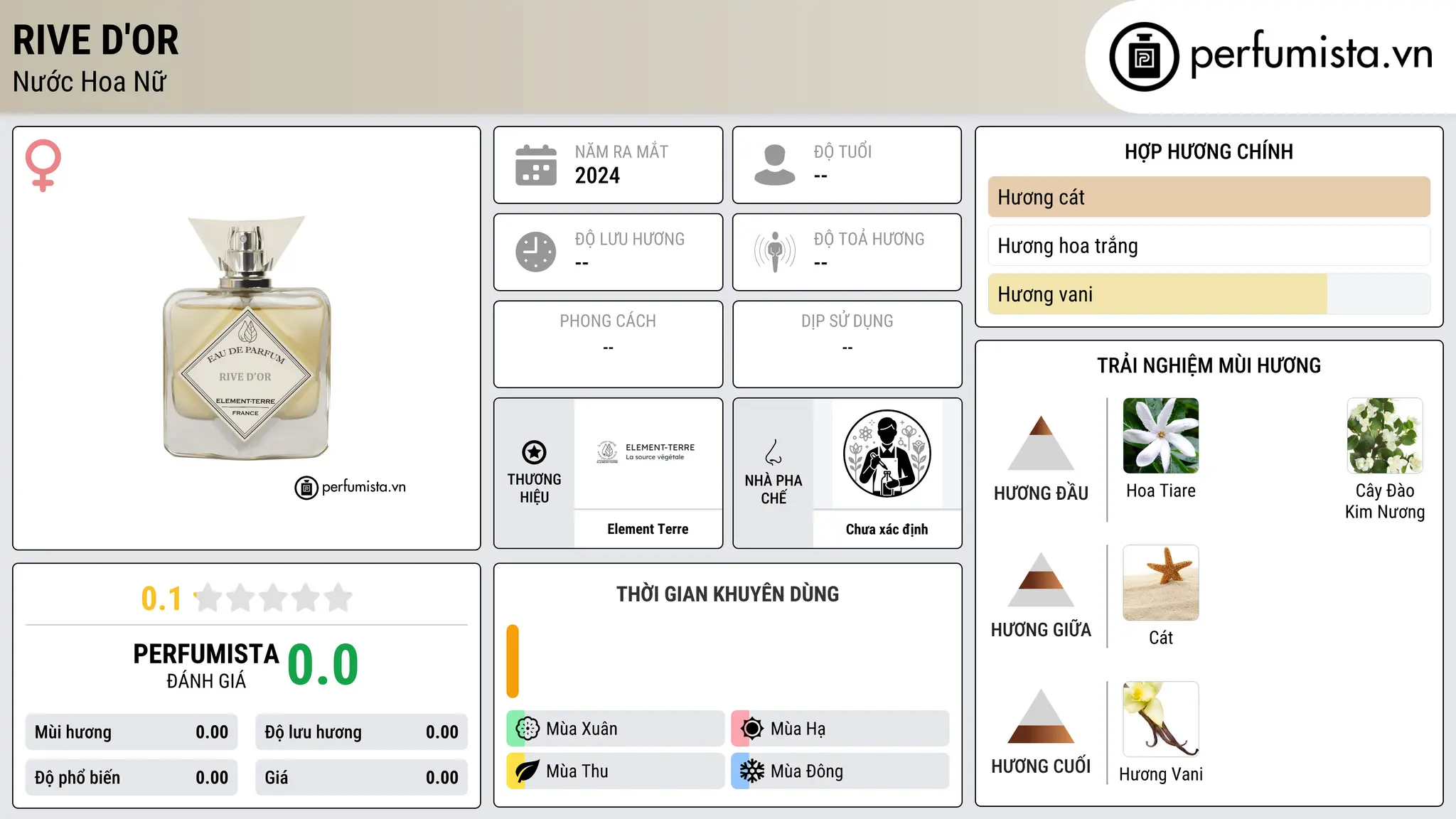Click the pyramid icon above Hương cuối

click(1041, 716)
